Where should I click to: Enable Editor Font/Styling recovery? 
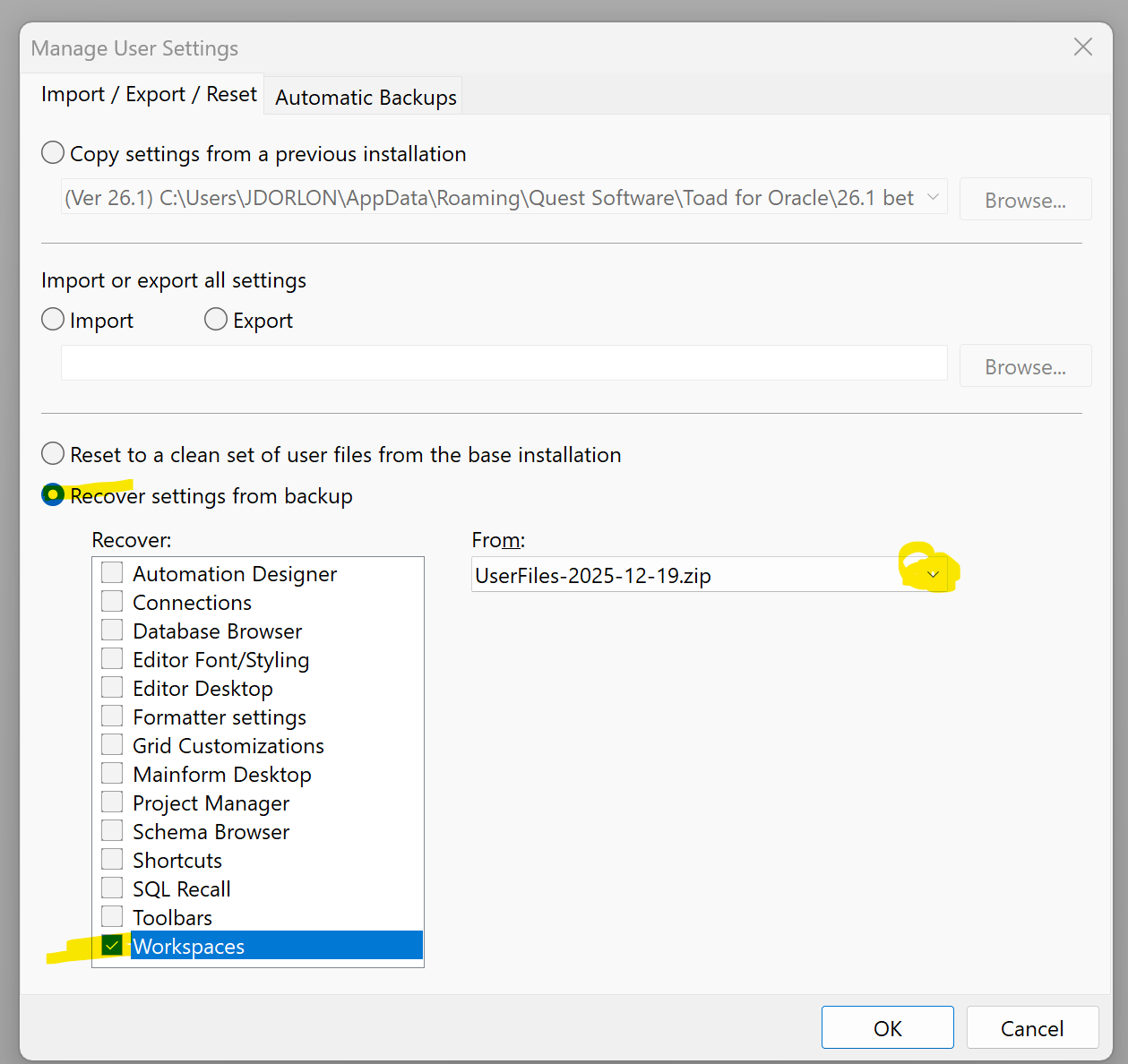[112, 658]
